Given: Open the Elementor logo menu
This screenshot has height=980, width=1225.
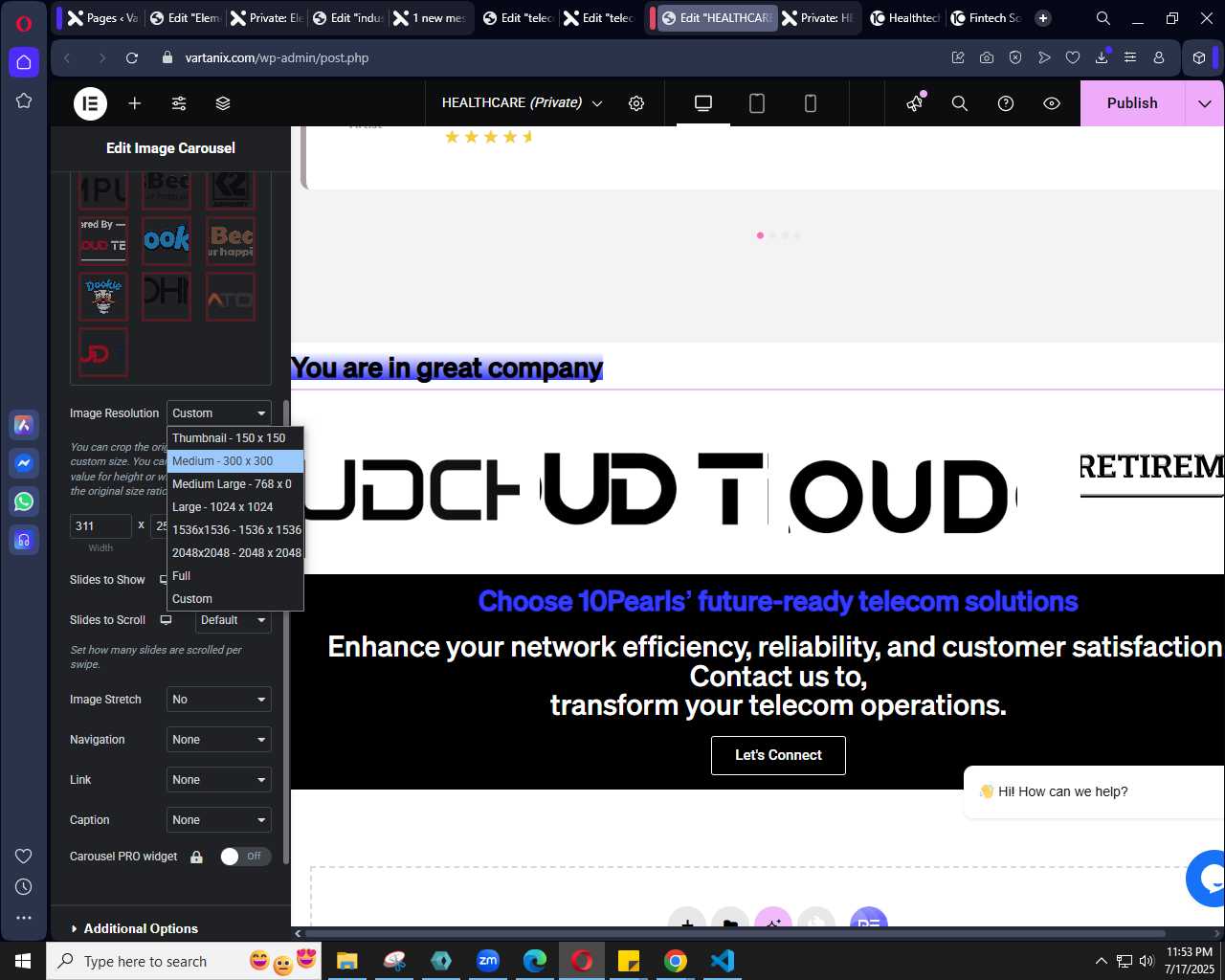Looking at the screenshot, I should coord(91,103).
